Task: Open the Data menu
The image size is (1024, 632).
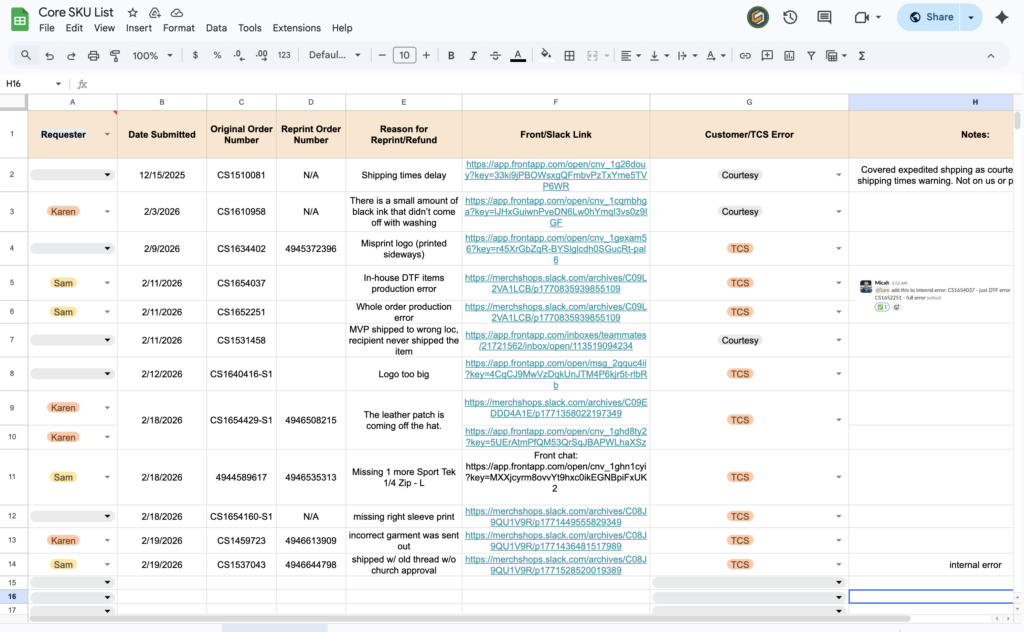Action: pyautogui.click(x=216, y=28)
